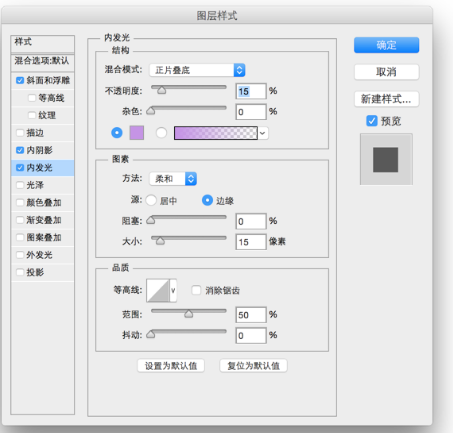Open the 混合模式 dropdown

(197, 70)
